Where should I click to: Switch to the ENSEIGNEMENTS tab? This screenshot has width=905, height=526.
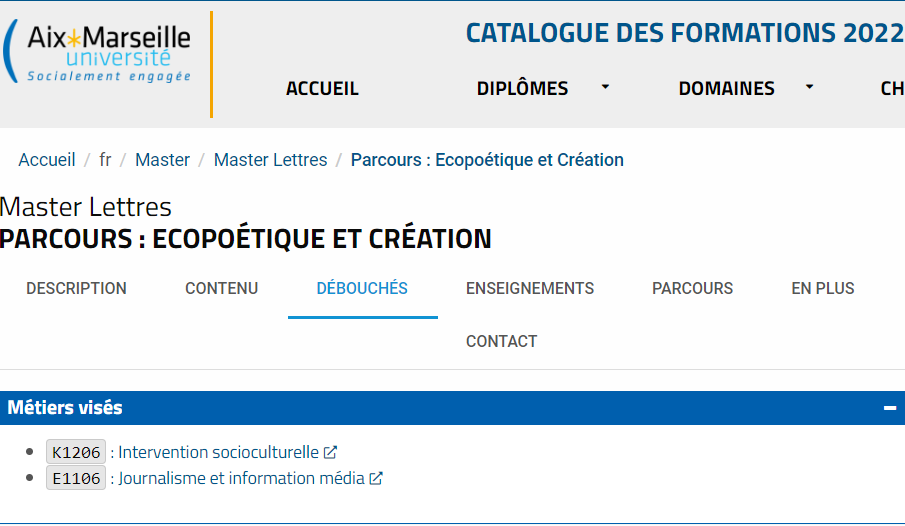[x=530, y=288]
